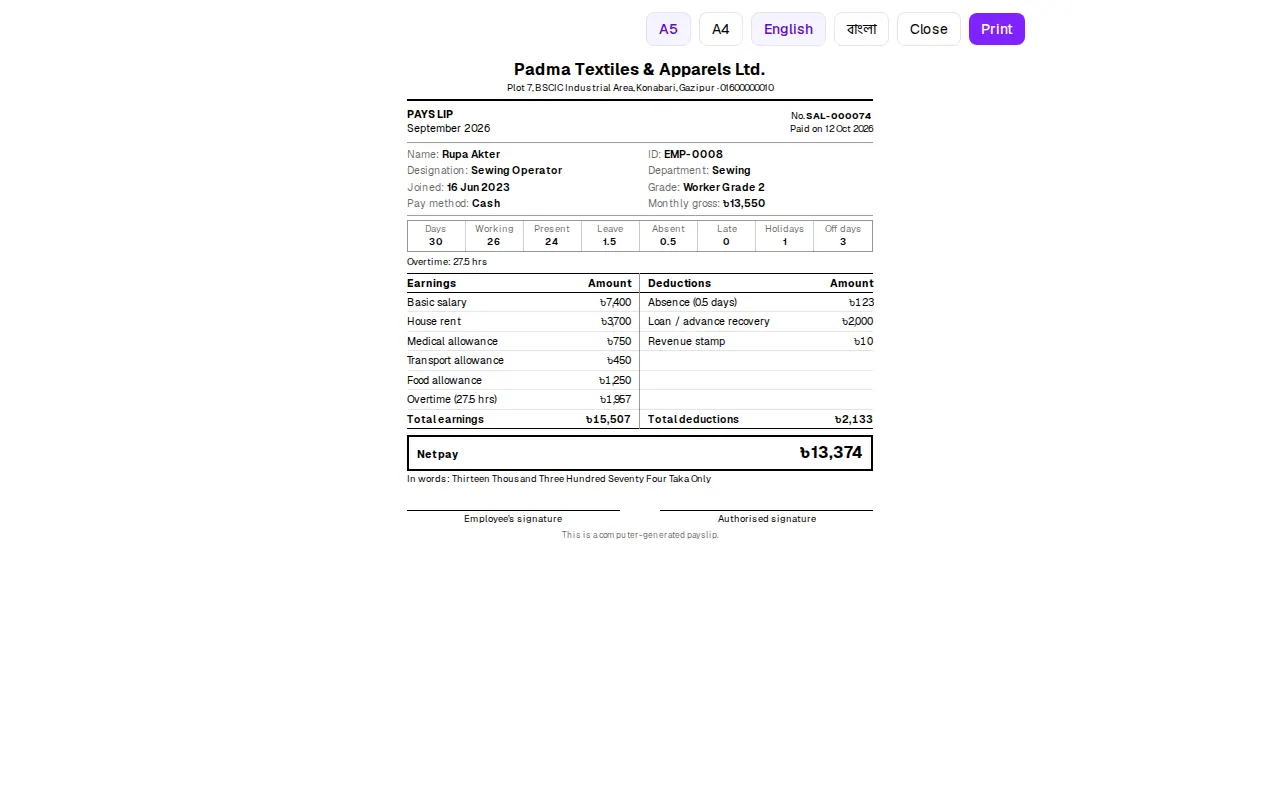Click Food allowance amount ৳1,250

tap(615, 380)
